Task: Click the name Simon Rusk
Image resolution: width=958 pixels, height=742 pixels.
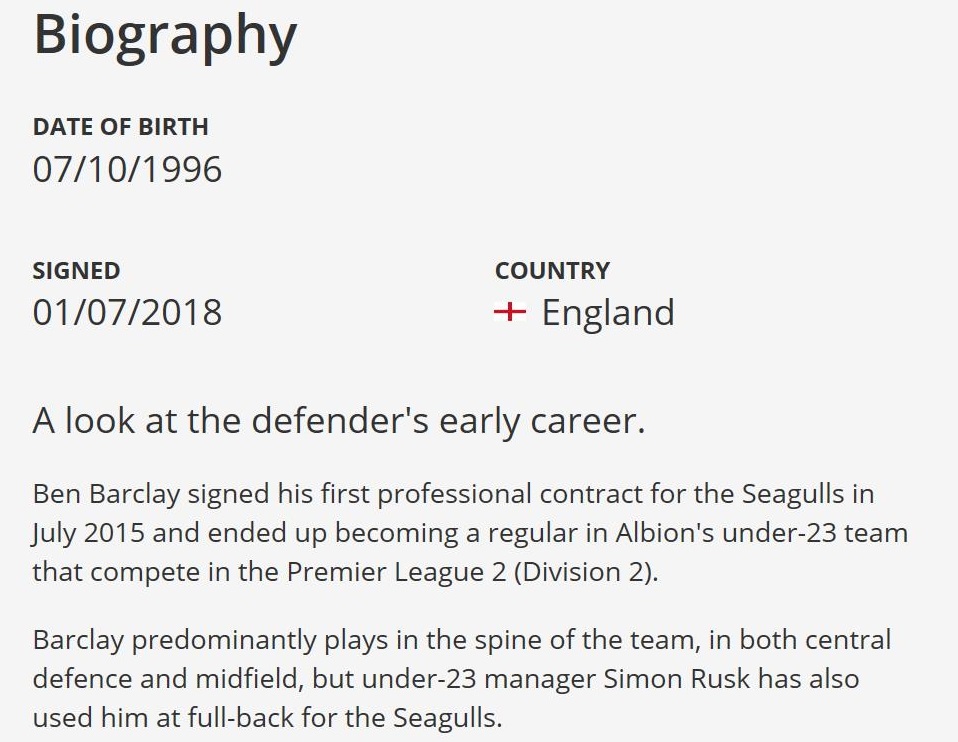Action: click(676, 679)
